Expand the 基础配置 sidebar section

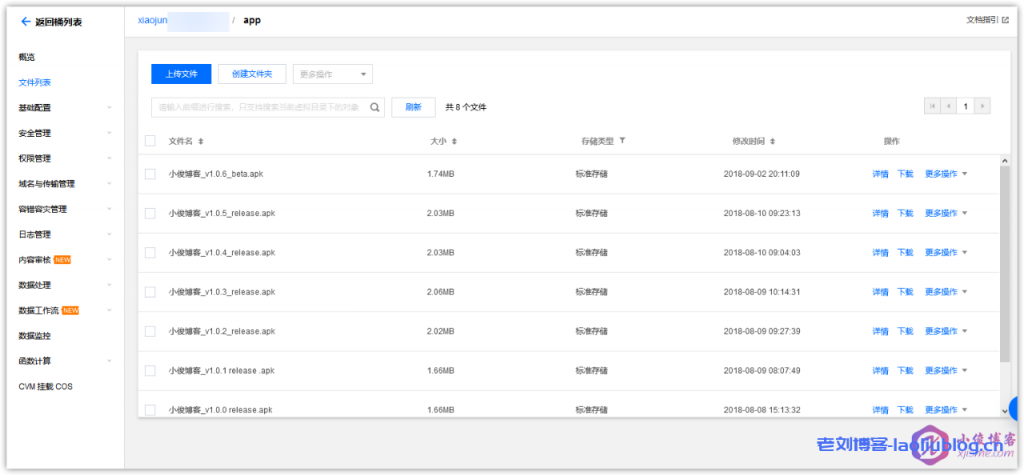click(60, 107)
